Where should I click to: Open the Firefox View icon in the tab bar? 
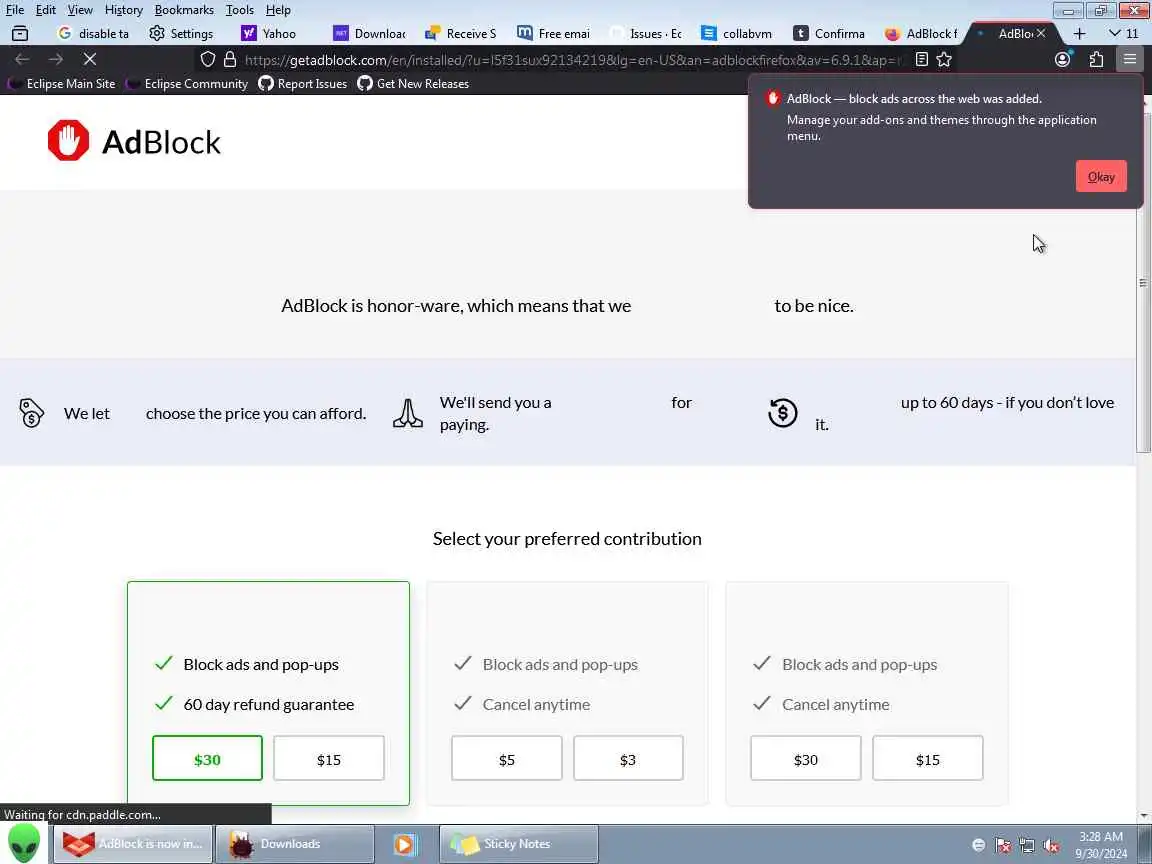(20, 33)
